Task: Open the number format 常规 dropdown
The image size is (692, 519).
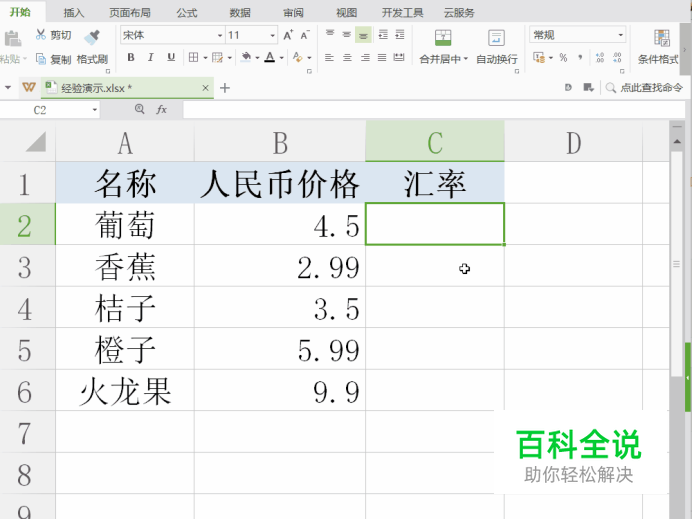Action: click(x=621, y=35)
